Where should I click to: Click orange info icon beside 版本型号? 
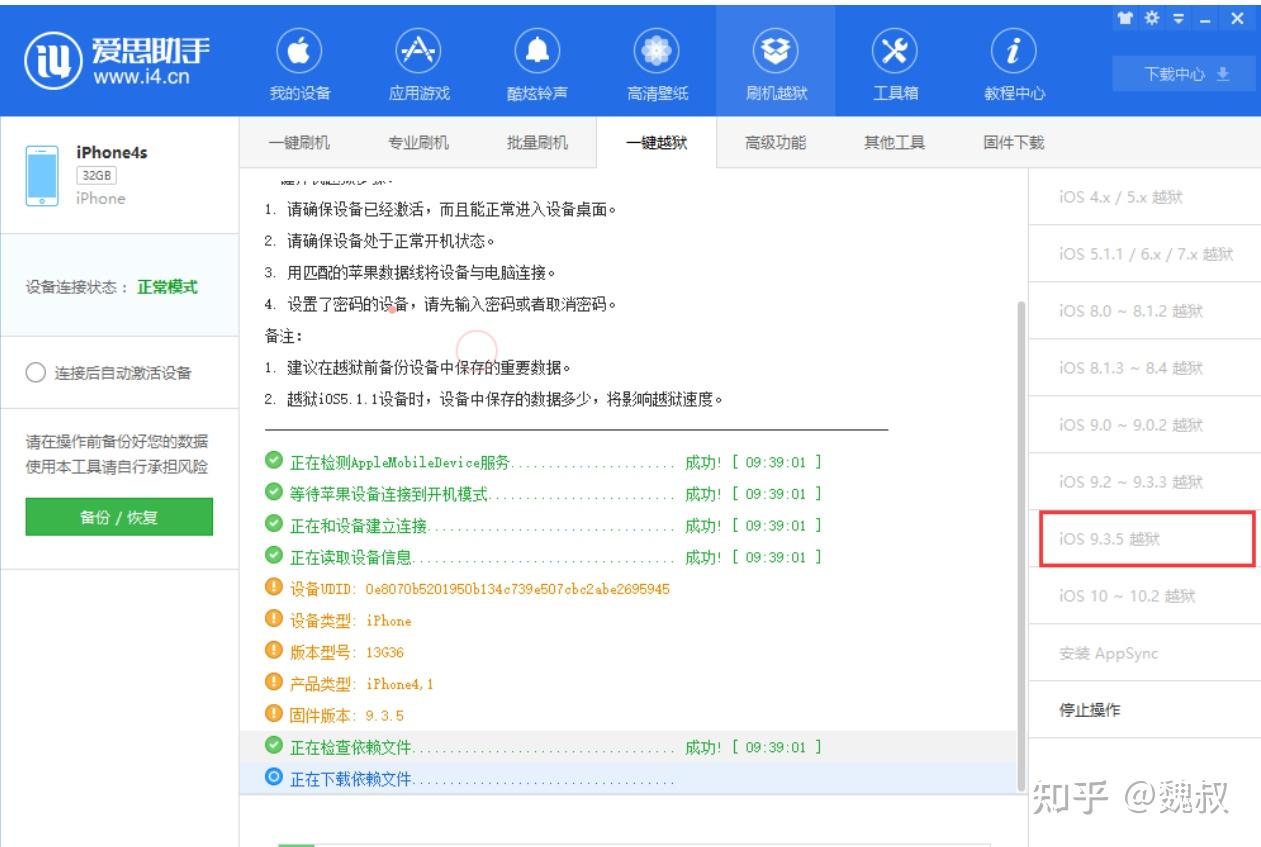click(274, 651)
